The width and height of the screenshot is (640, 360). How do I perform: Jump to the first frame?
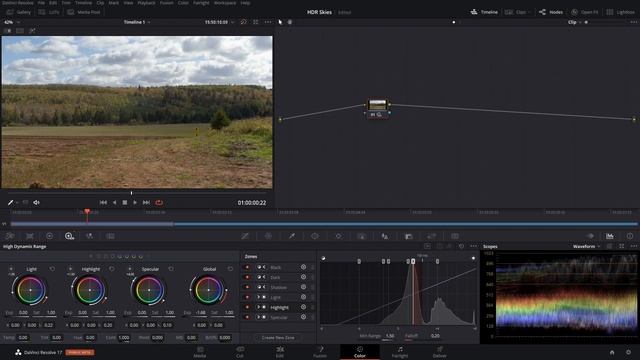tap(103, 202)
